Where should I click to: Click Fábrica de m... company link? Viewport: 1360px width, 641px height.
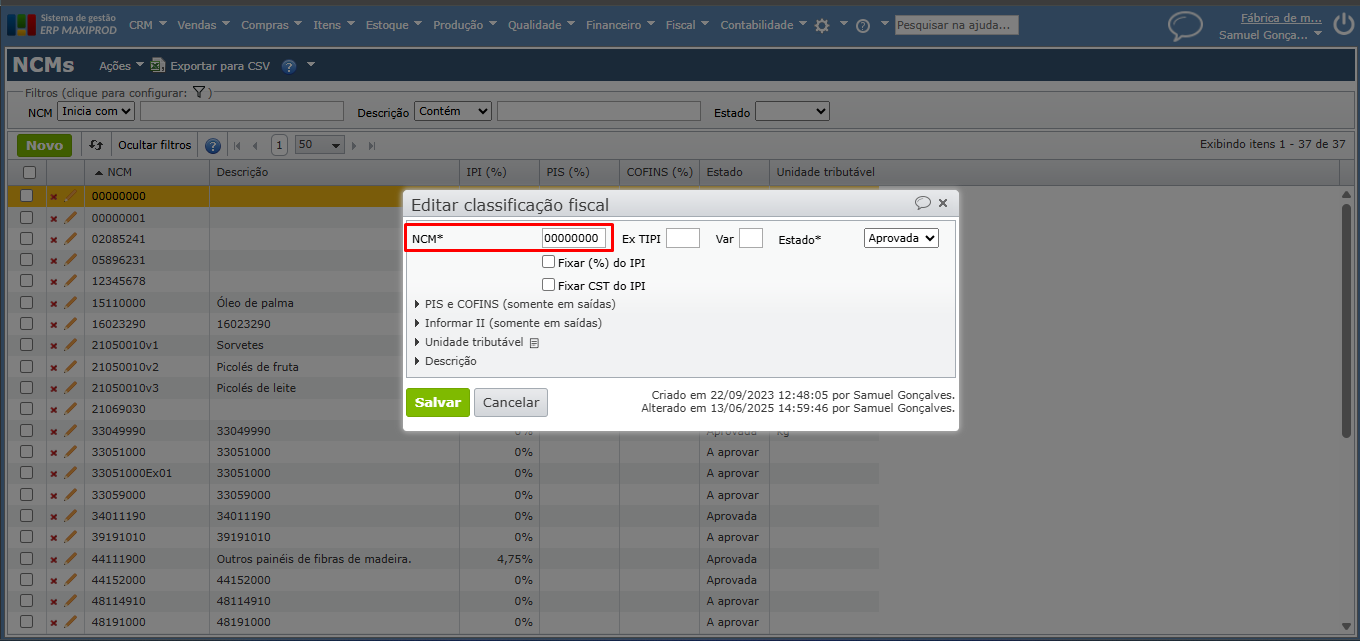1281,17
